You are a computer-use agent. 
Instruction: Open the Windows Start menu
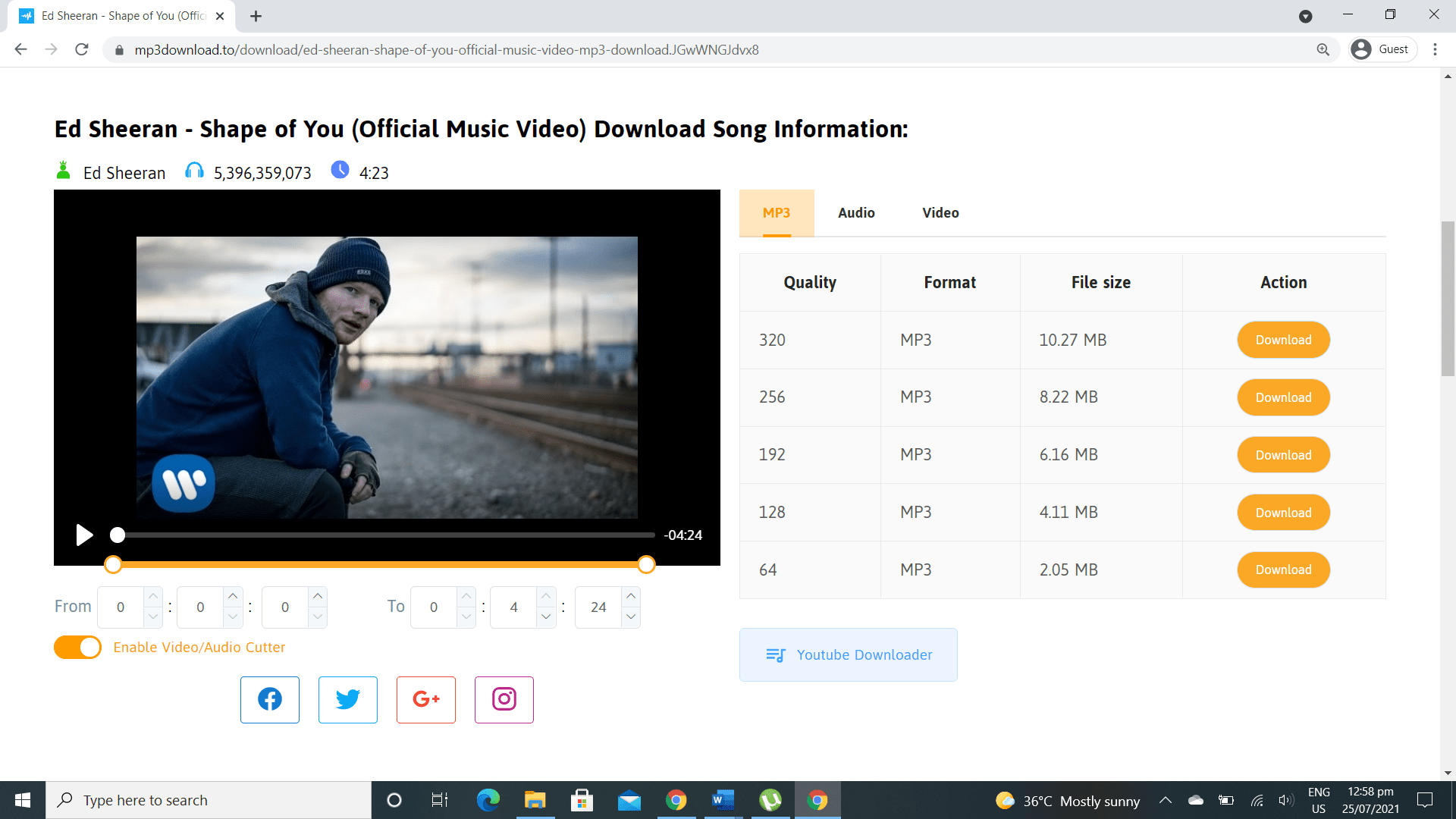pyautogui.click(x=23, y=800)
